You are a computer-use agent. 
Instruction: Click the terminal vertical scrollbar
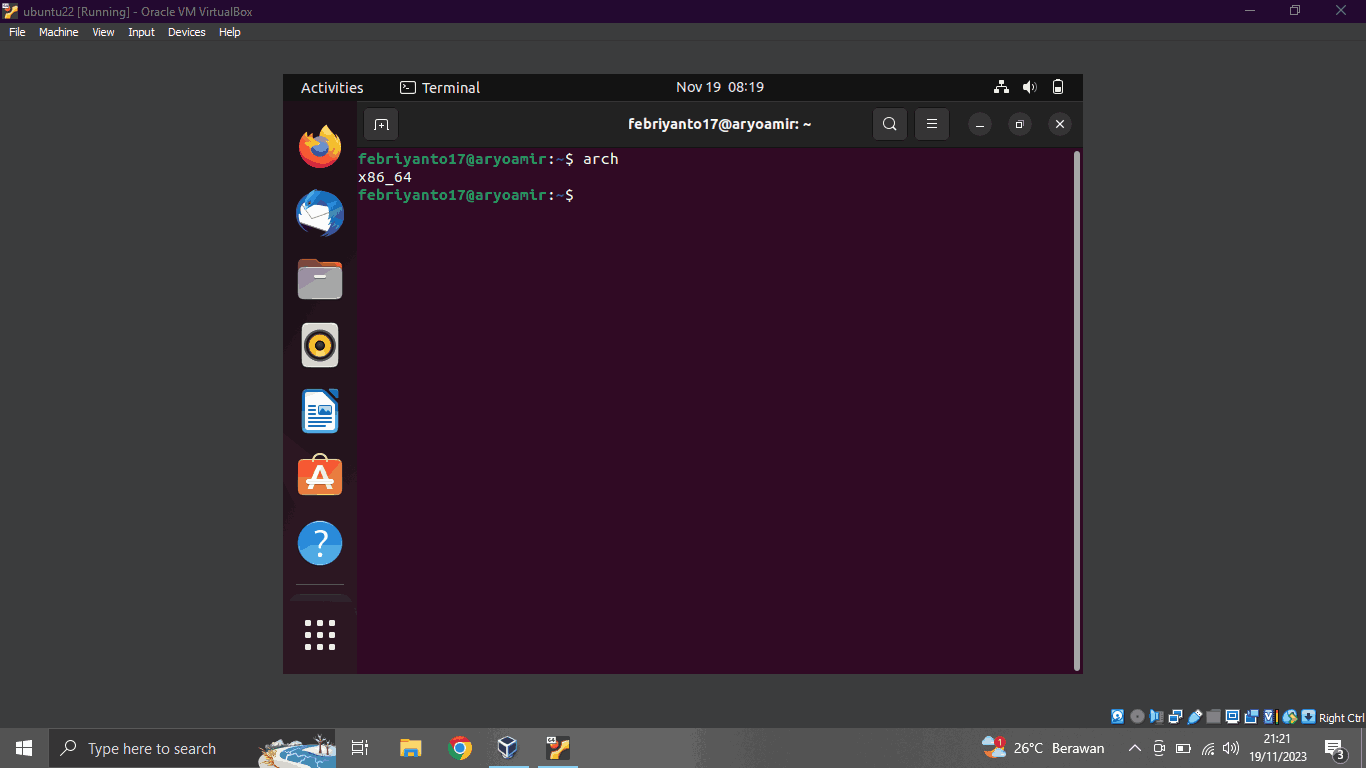pos(1076,410)
